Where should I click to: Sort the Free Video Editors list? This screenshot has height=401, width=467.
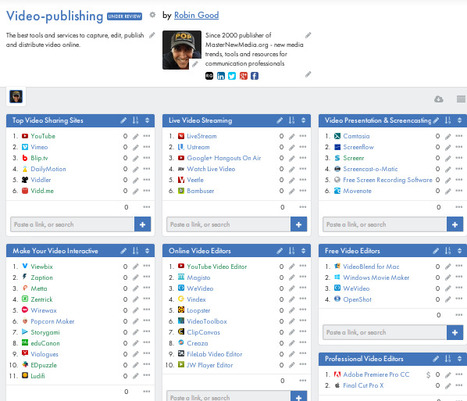click(x=448, y=251)
